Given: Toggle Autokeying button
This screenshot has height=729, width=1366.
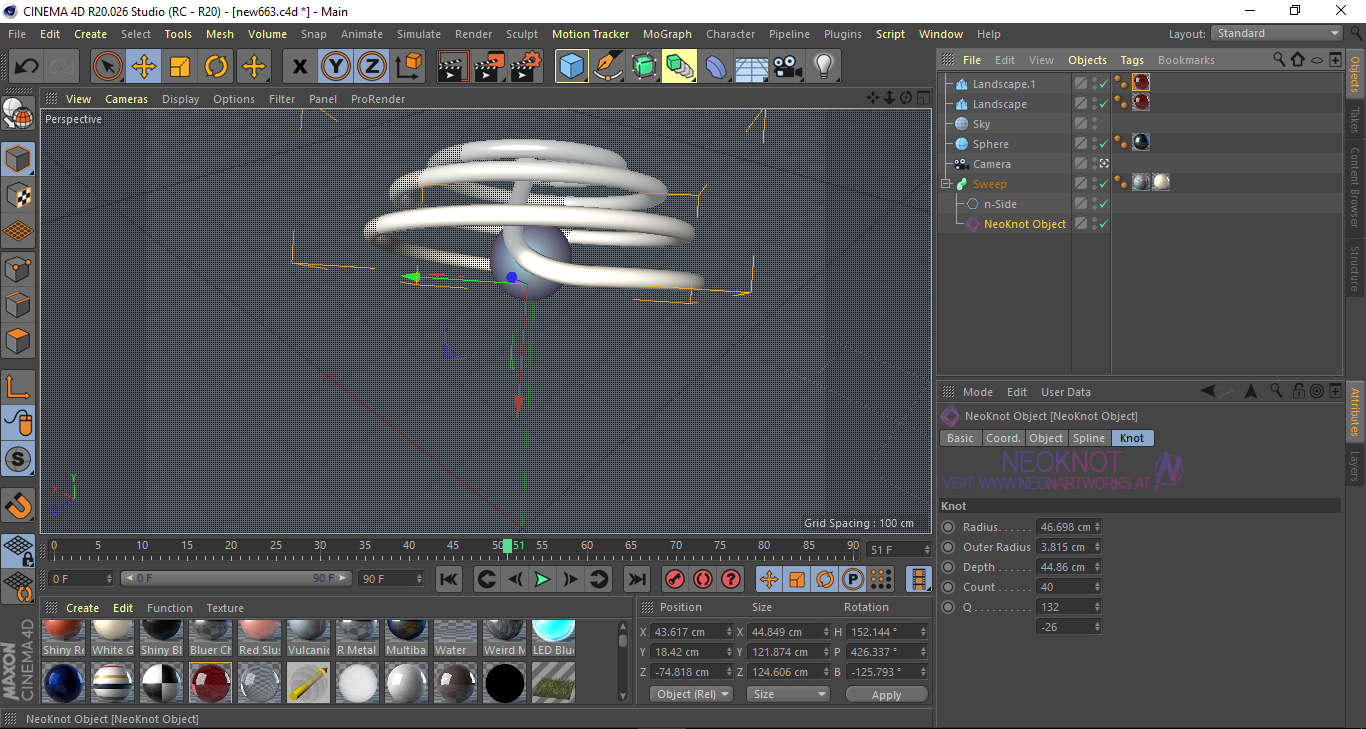Looking at the screenshot, I should pos(703,579).
